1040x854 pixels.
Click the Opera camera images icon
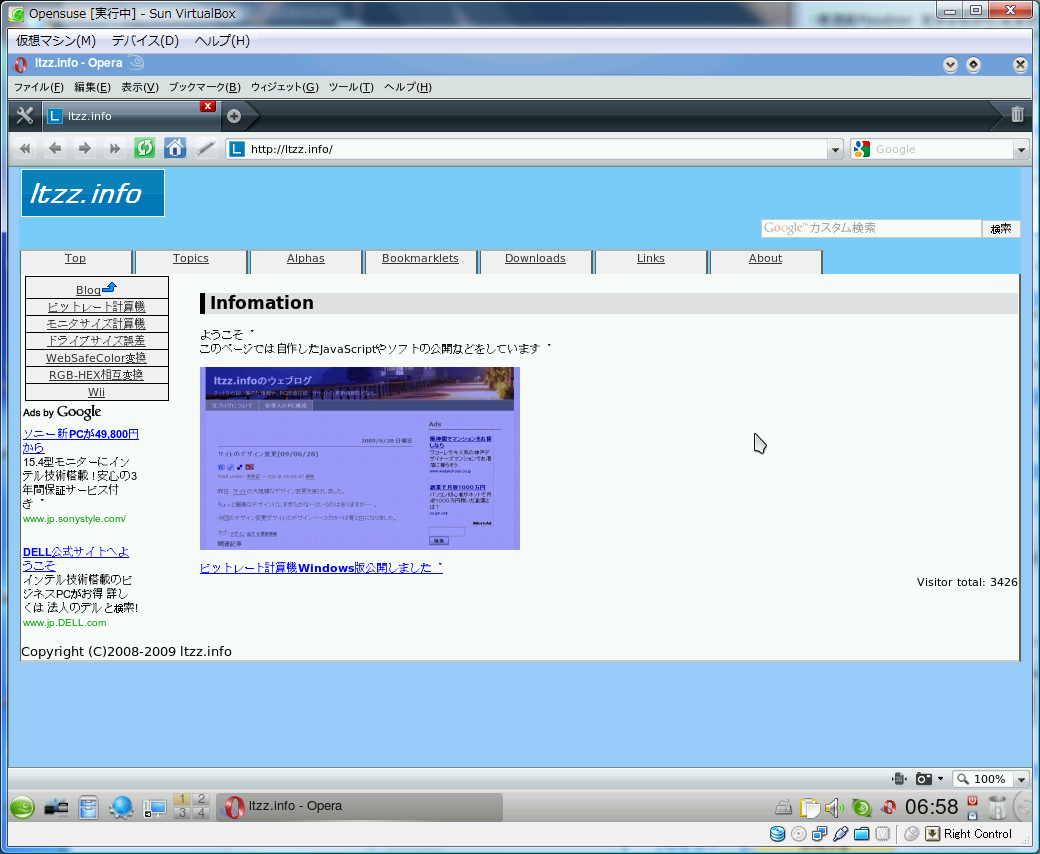[923, 778]
